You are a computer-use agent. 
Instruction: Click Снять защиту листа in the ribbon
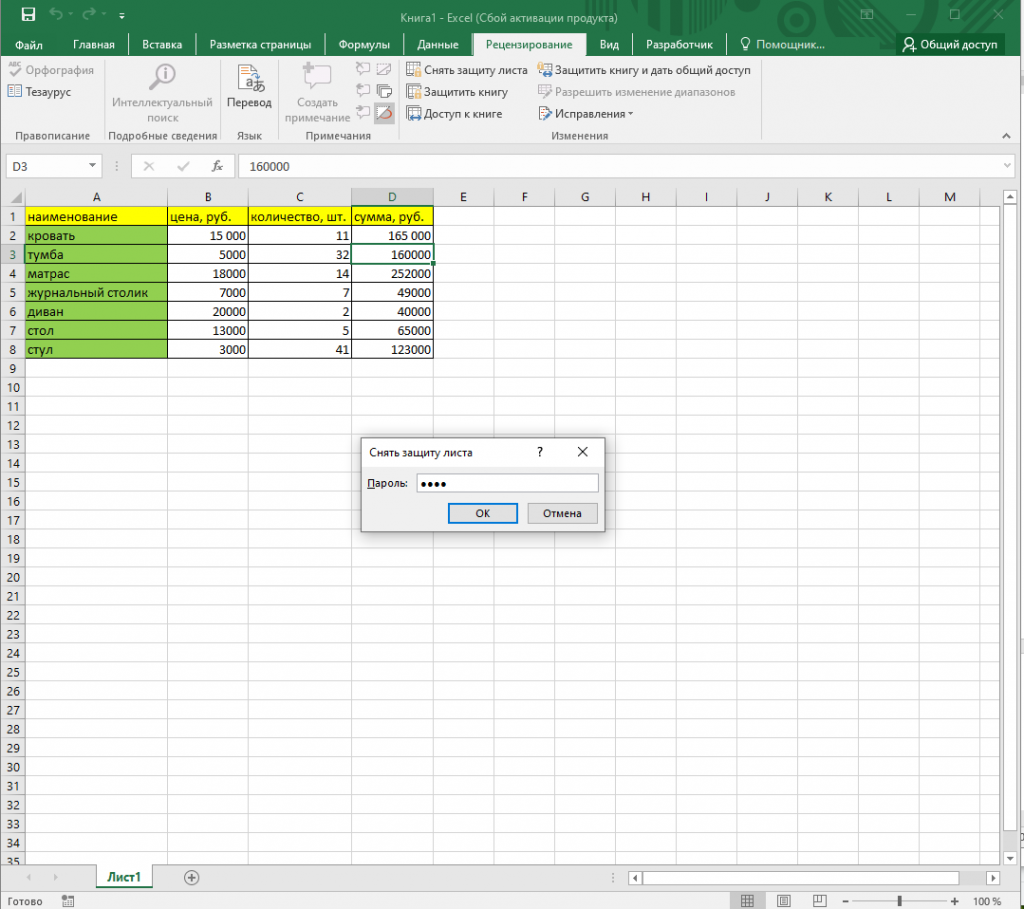466,70
